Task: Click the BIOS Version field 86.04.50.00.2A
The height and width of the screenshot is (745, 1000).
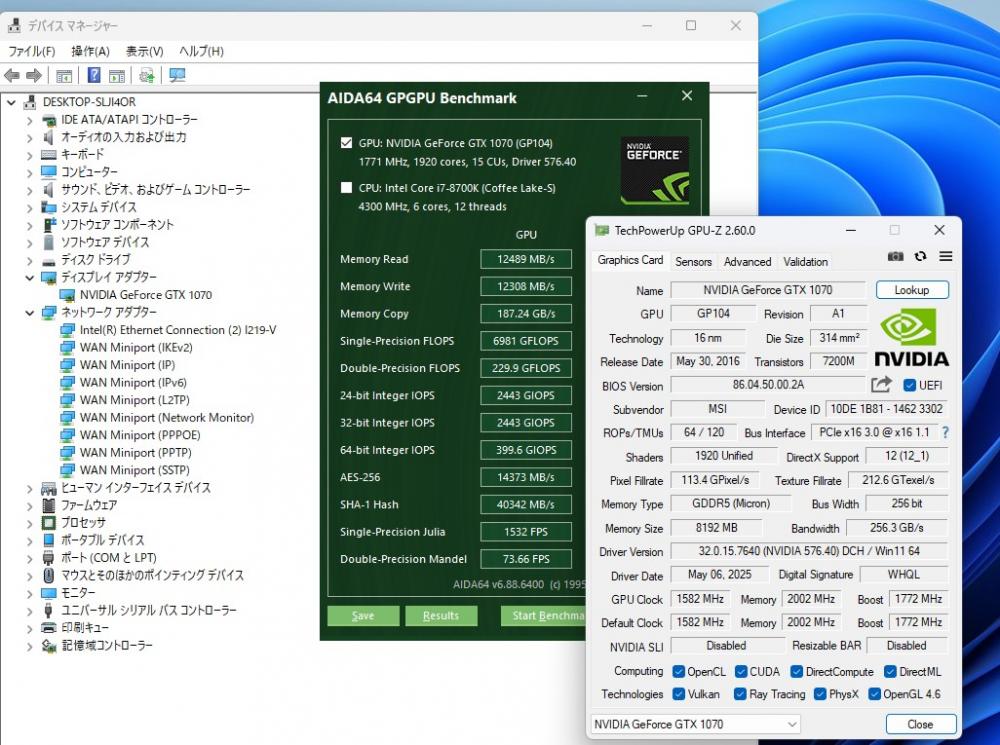Action: pyautogui.click(x=768, y=385)
